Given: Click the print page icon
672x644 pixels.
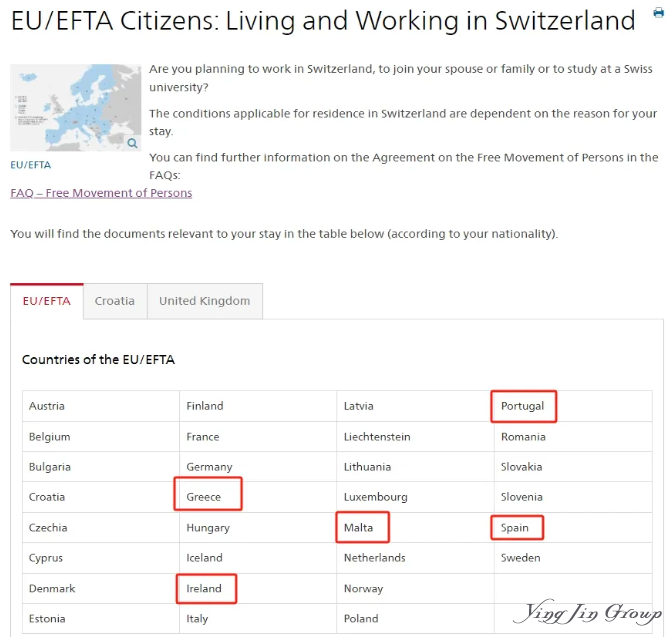Looking at the screenshot, I should coord(658,12).
